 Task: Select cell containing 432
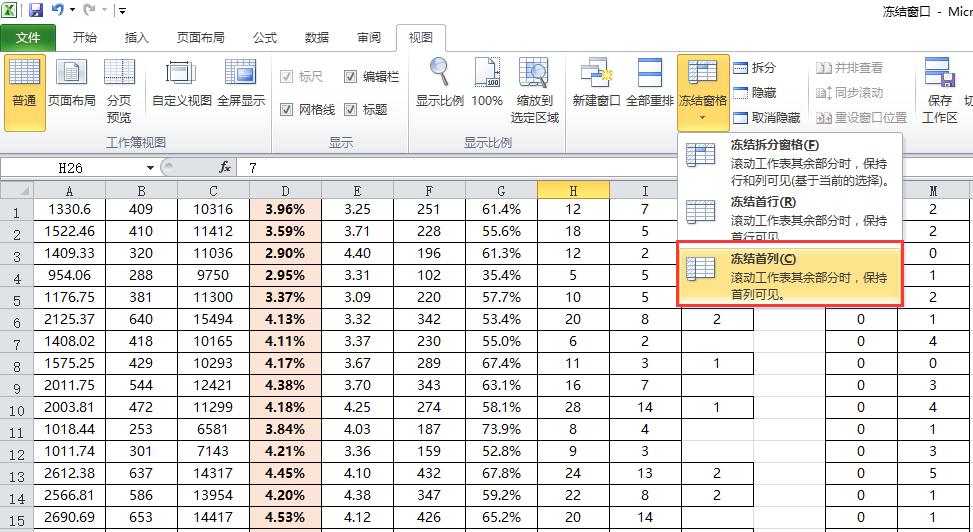click(x=429, y=474)
